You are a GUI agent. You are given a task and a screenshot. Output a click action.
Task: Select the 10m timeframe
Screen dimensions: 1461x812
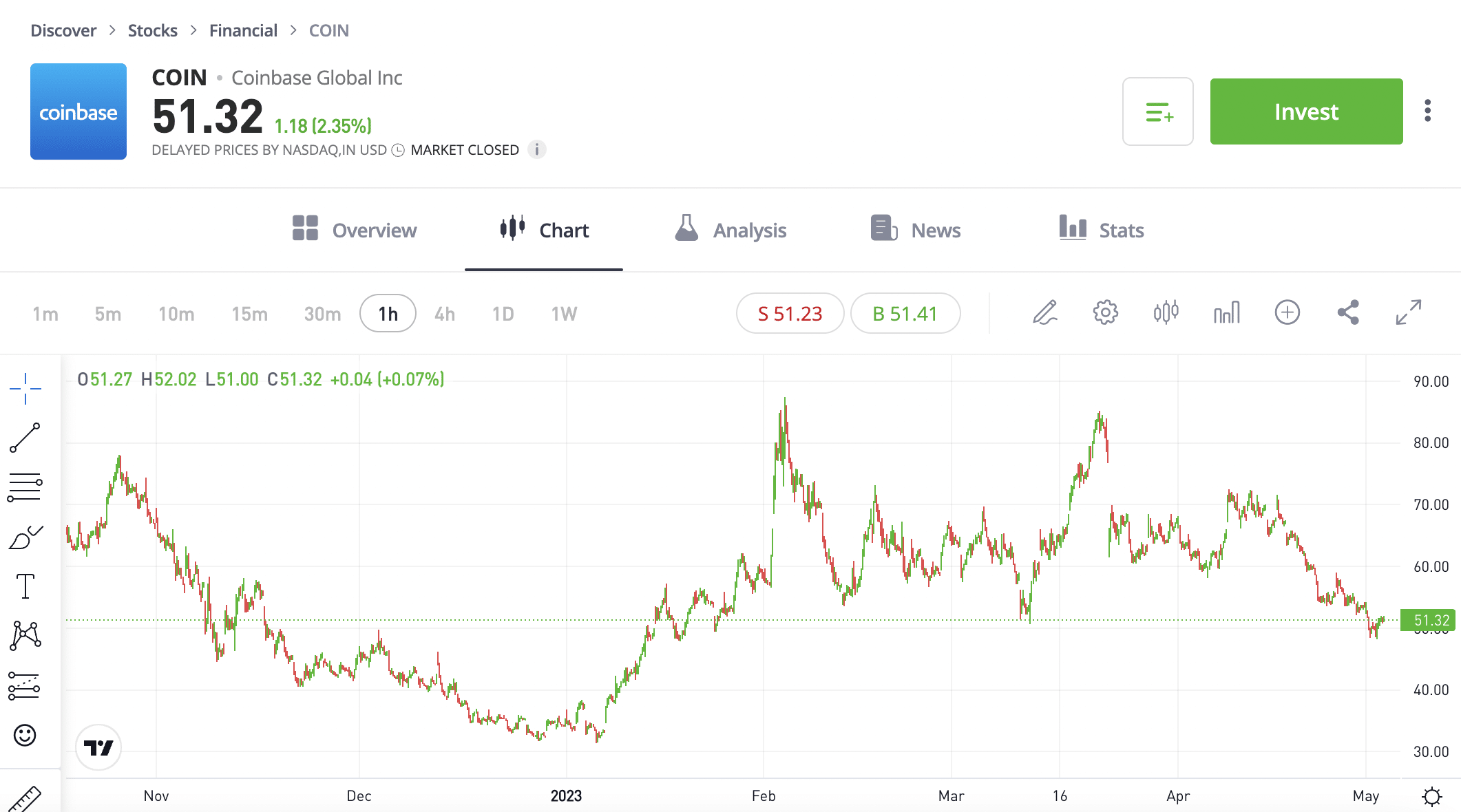point(176,314)
